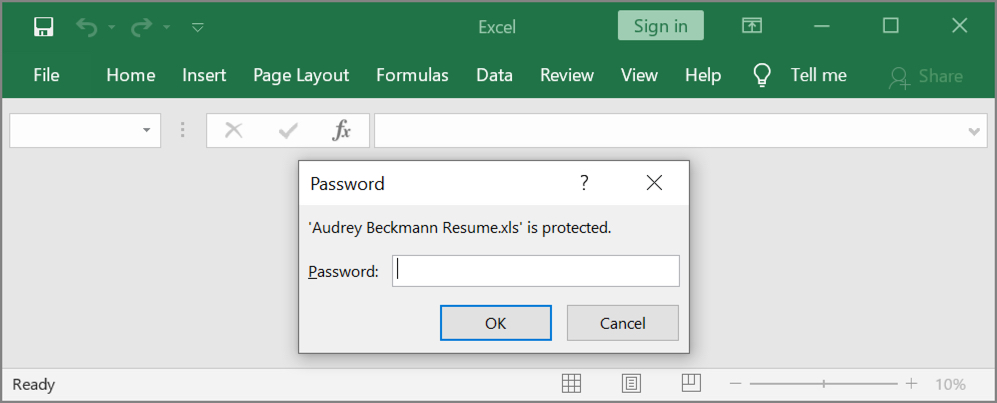997x403 pixels.
Task: Expand the formula bar chevron
Action: tap(973, 132)
